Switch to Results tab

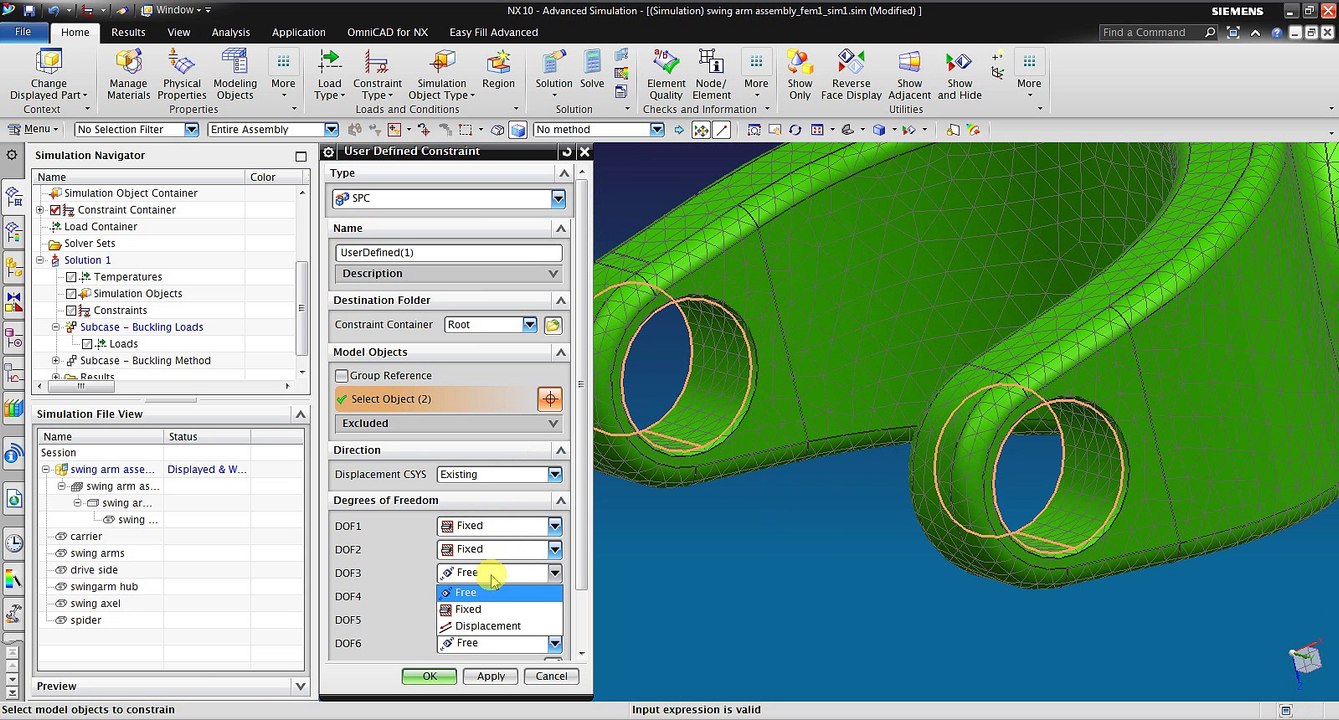128,32
